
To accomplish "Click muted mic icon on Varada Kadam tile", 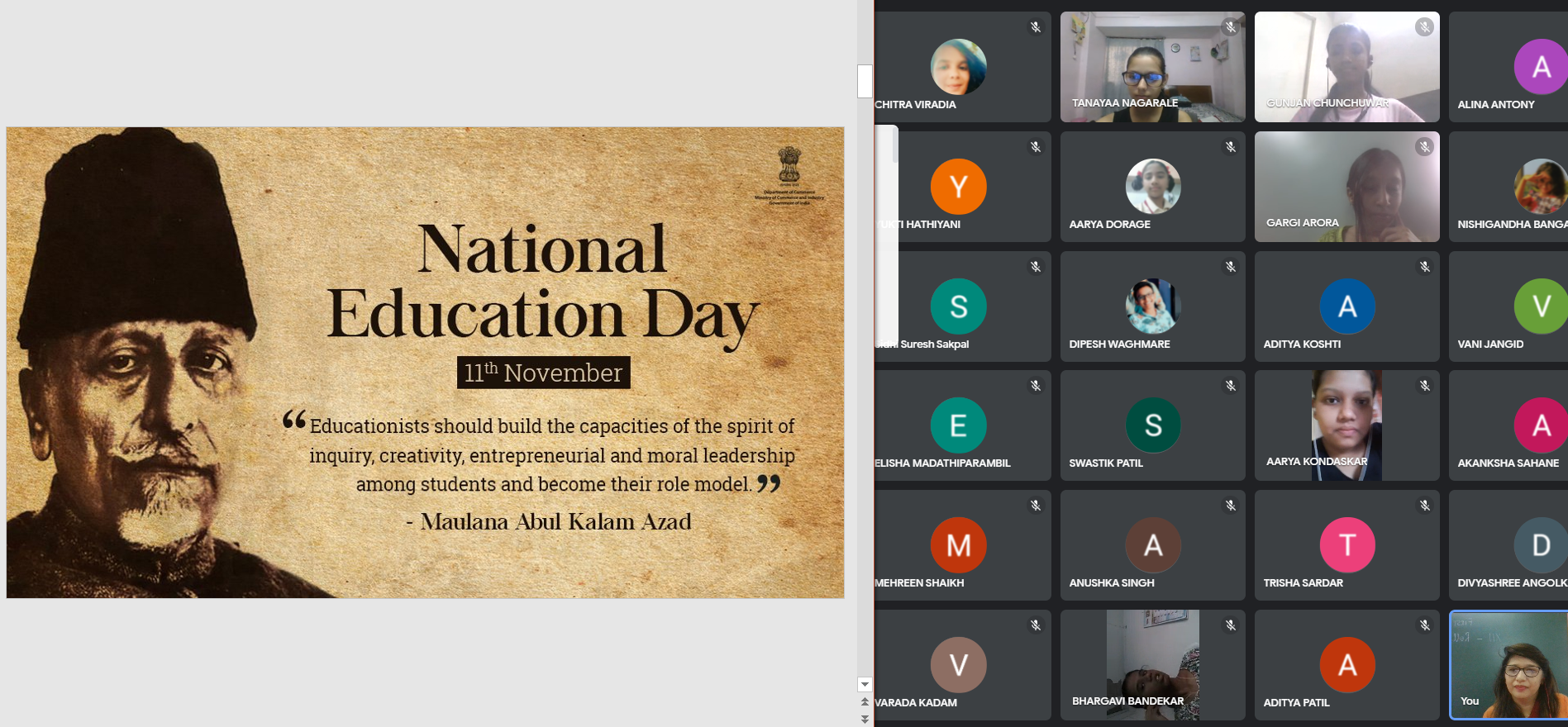I will point(1035,625).
